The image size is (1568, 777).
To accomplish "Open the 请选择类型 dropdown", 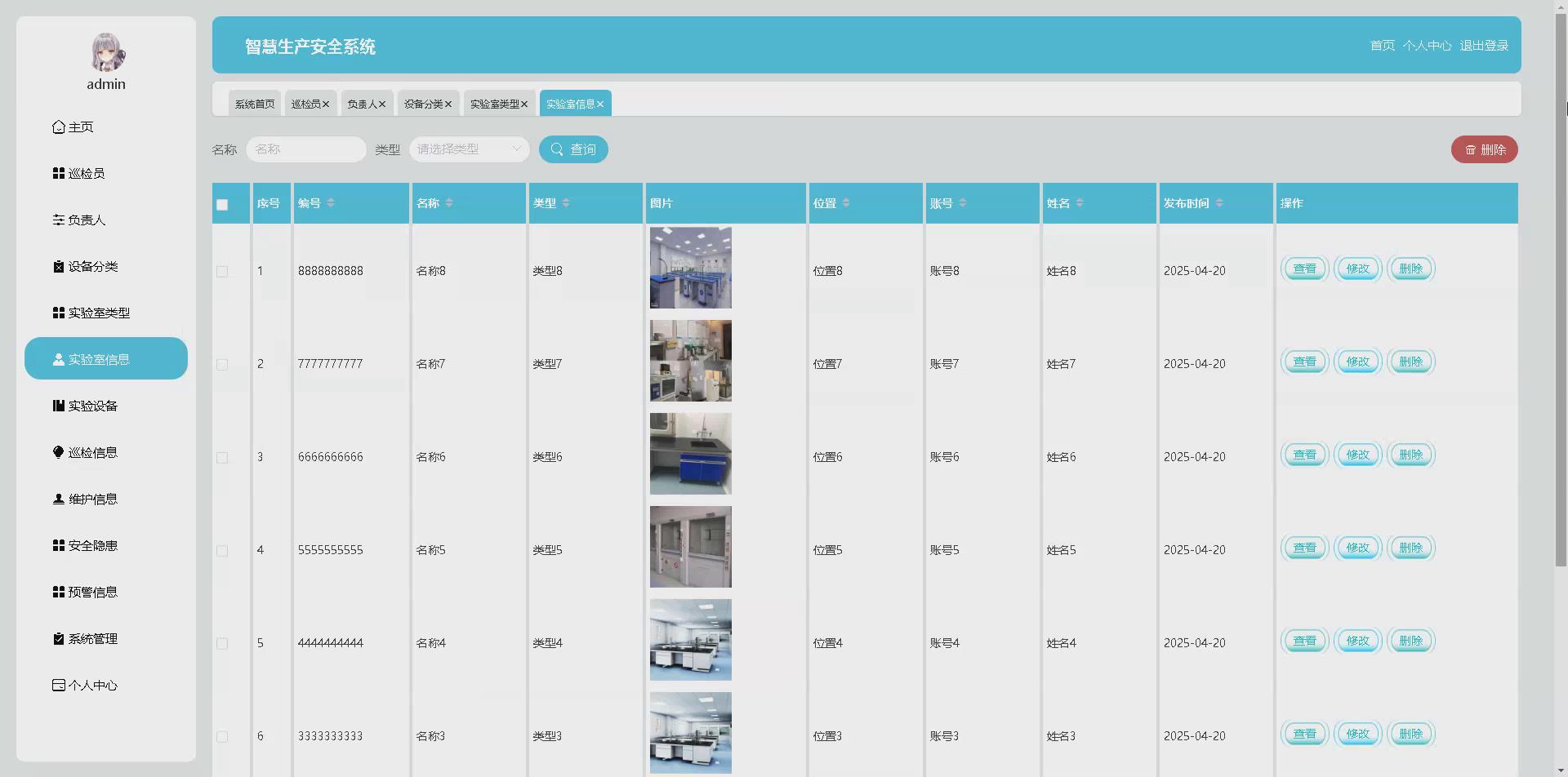I will [469, 149].
